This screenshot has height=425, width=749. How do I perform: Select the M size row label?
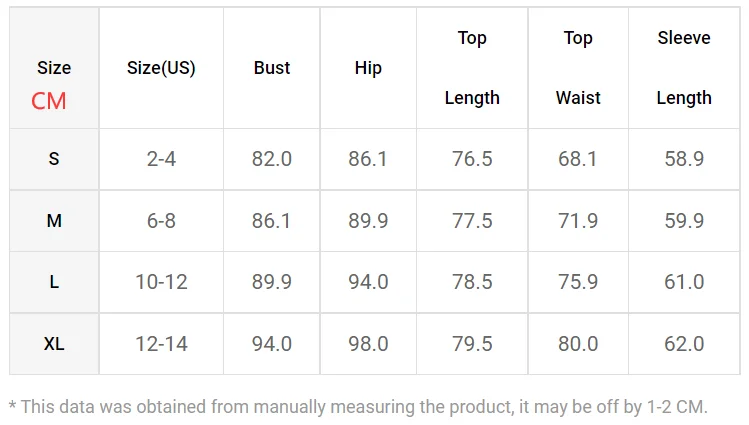54,221
